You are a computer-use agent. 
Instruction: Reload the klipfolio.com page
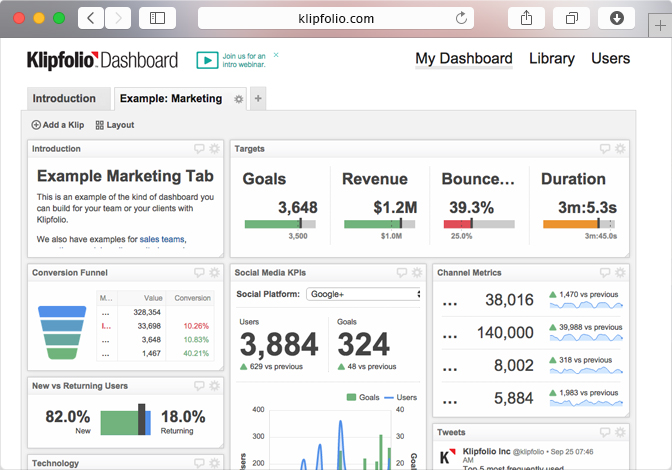[x=461, y=18]
